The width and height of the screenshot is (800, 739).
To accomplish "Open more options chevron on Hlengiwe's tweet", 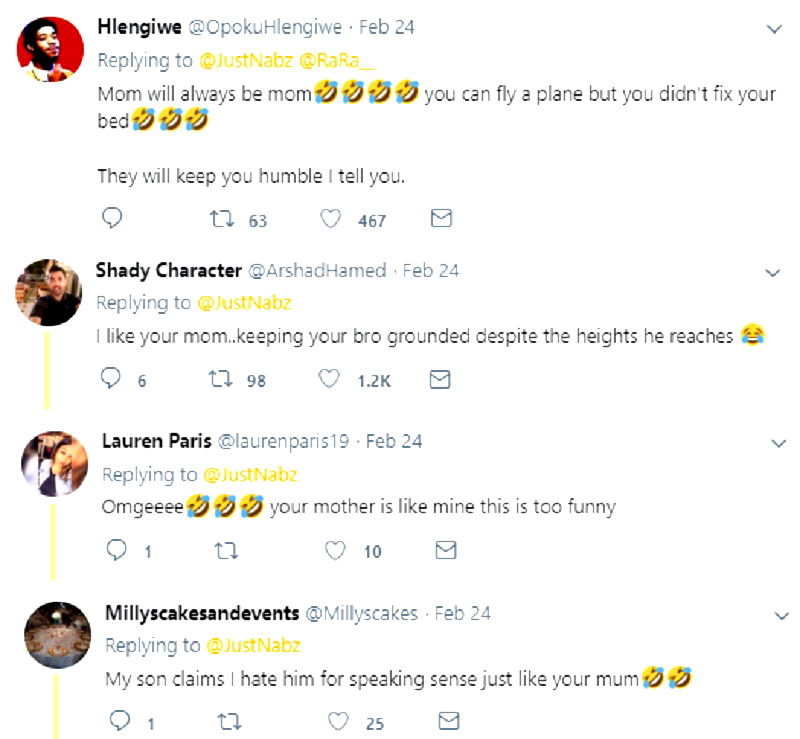I will point(773,29).
